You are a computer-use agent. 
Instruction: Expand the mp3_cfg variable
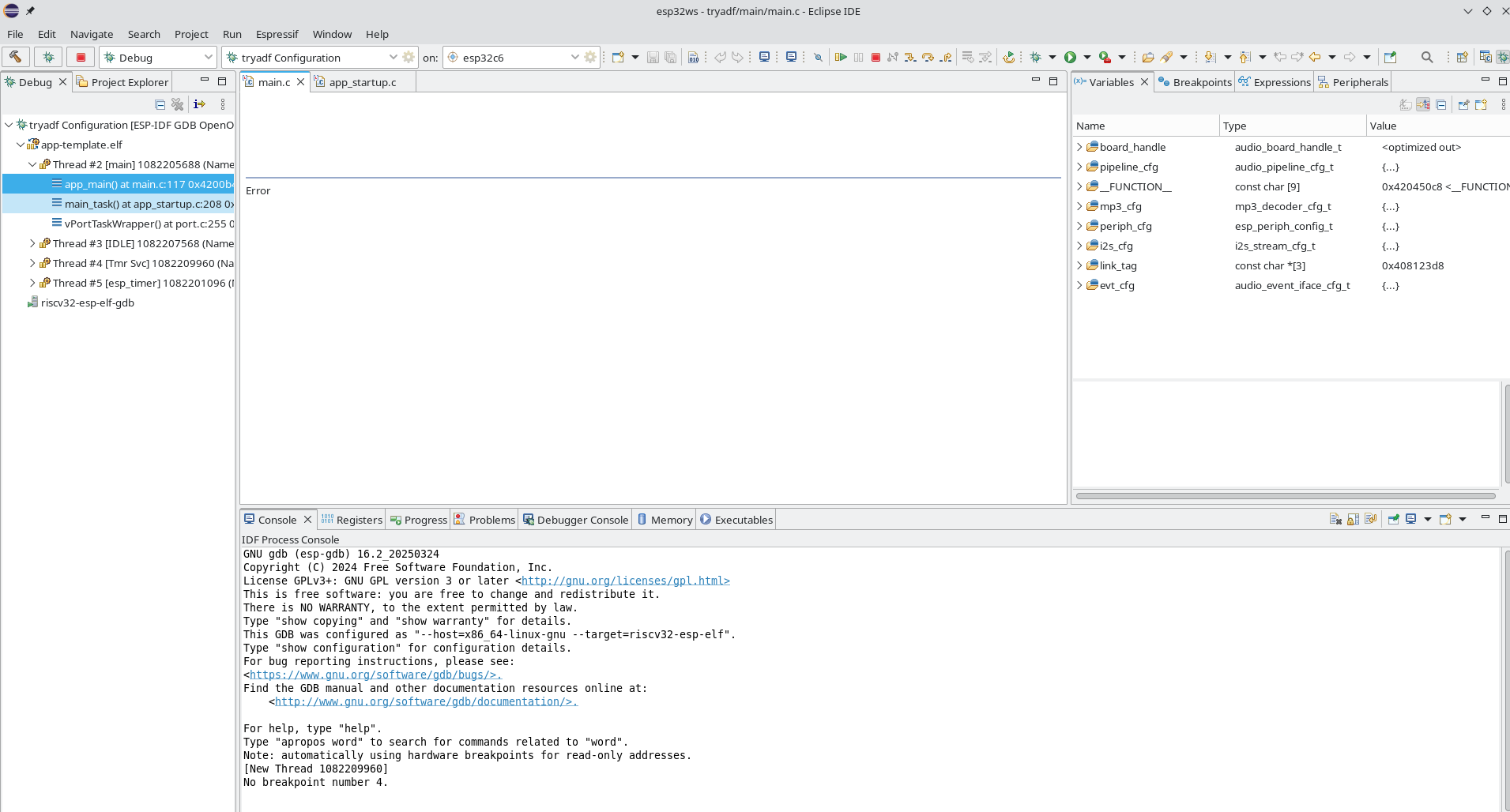(x=1079, y=206)
